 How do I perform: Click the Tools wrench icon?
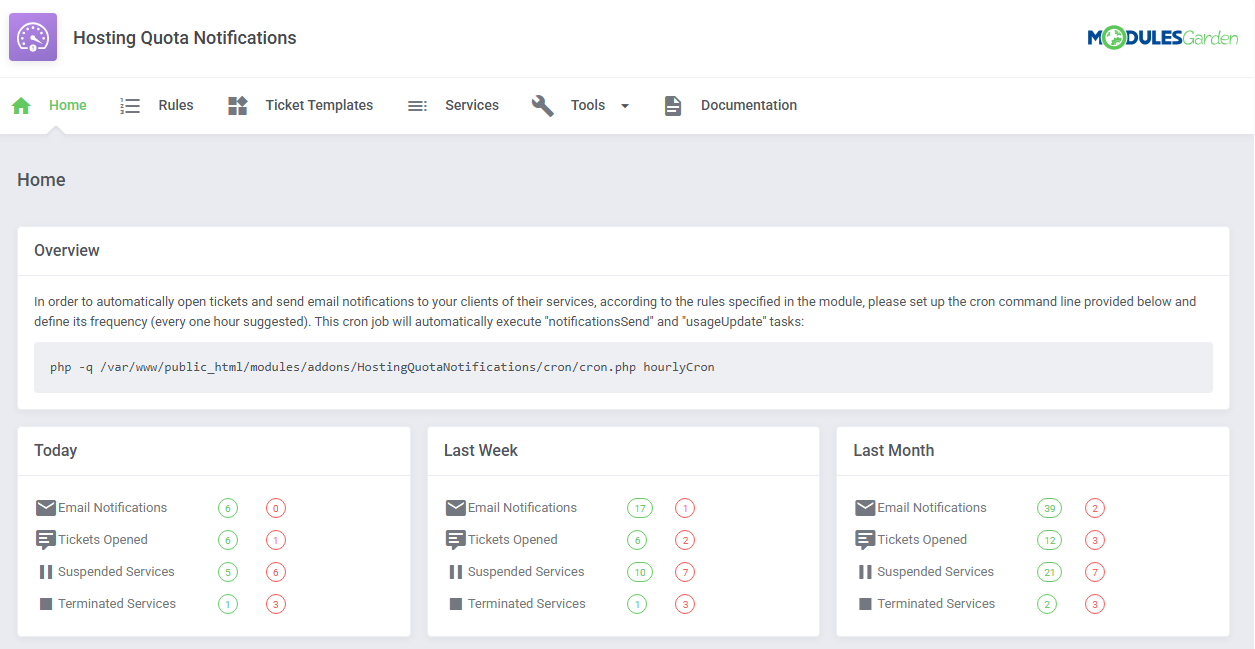click(x=543, y=104)
